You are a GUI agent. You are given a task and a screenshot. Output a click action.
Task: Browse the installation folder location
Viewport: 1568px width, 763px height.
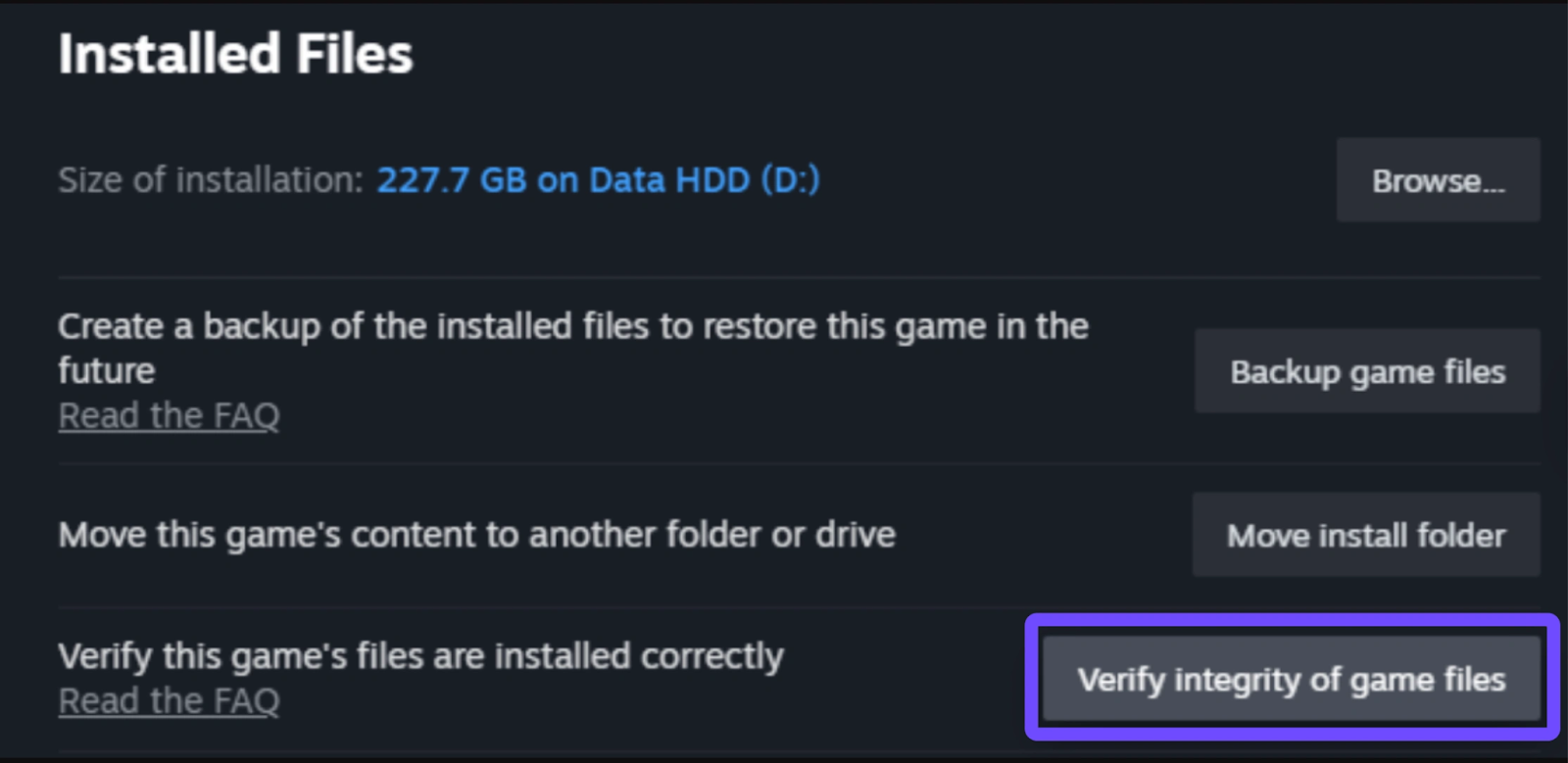(x=1438, y=180)
